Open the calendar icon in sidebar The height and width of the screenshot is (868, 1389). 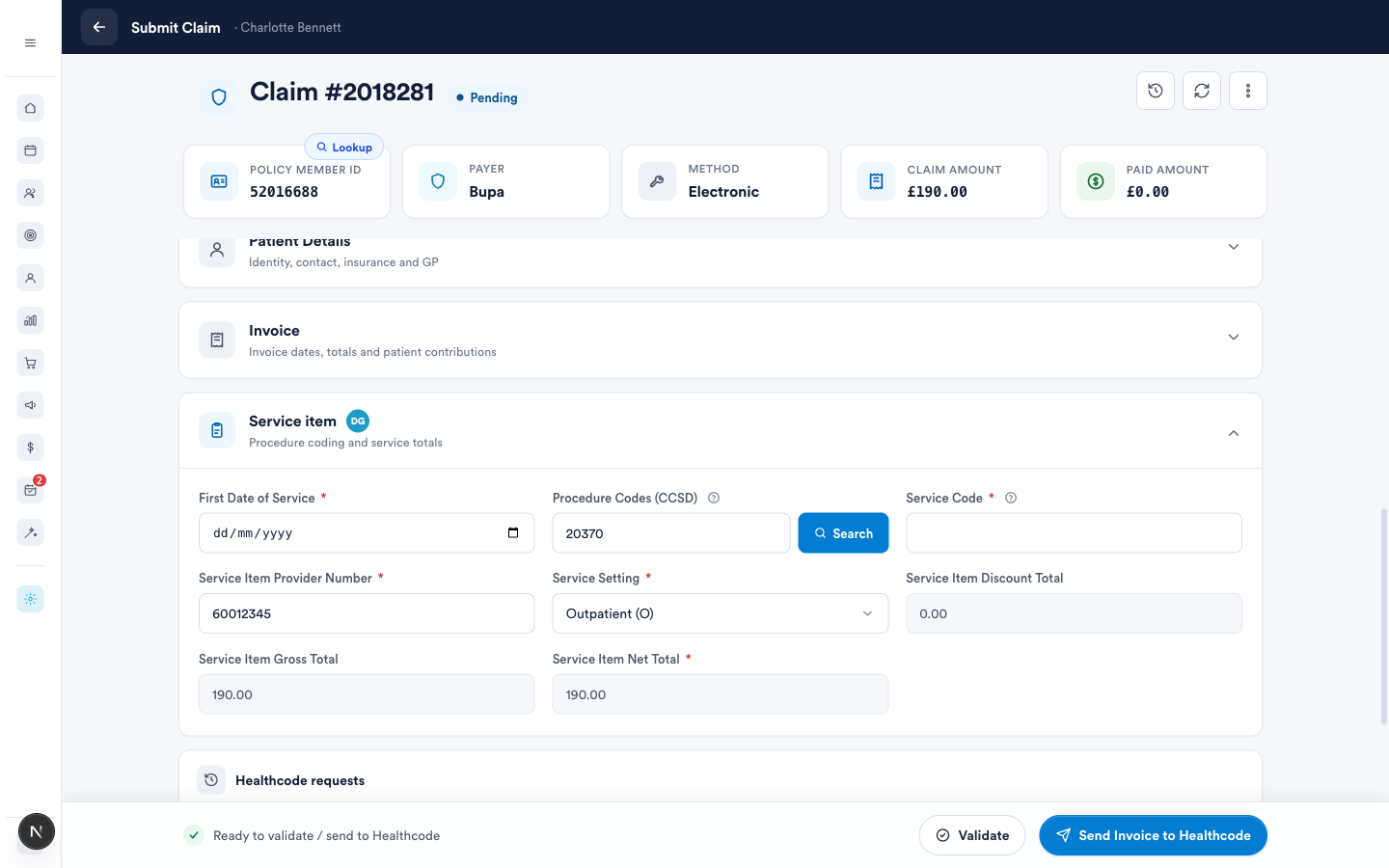coord(31,150)
